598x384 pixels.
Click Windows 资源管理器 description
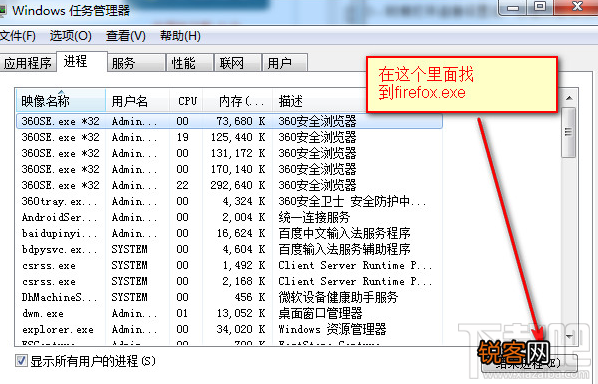pos(332,329)
